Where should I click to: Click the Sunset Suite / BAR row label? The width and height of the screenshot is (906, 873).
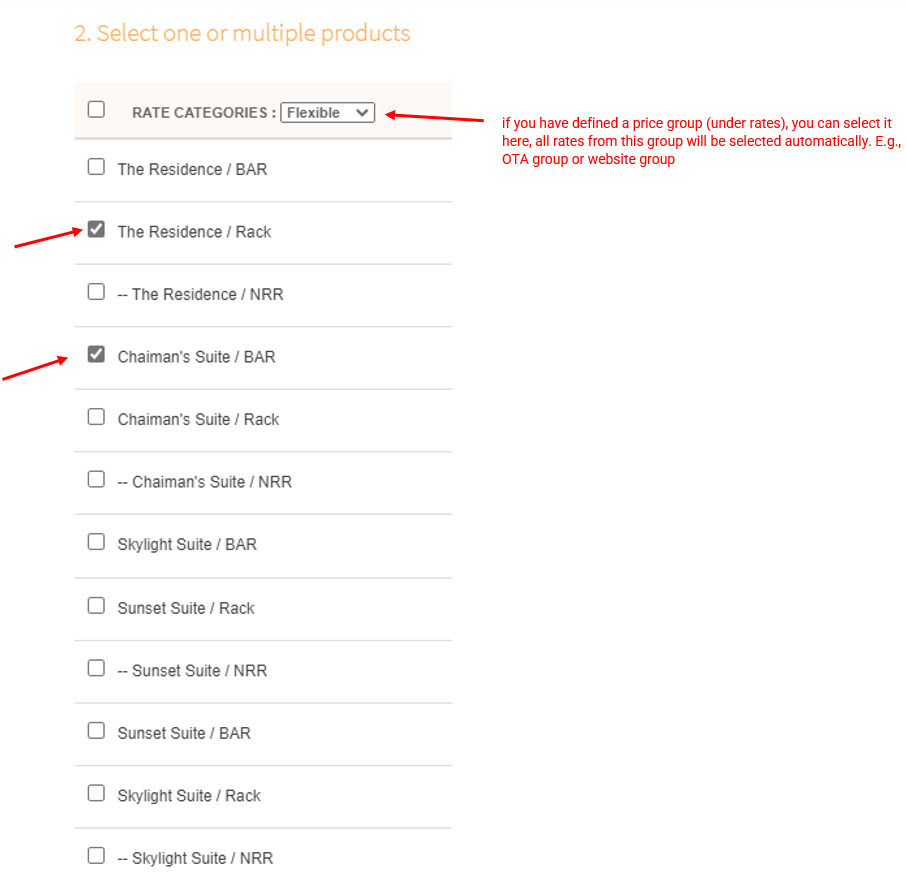(x=184, y=734)
